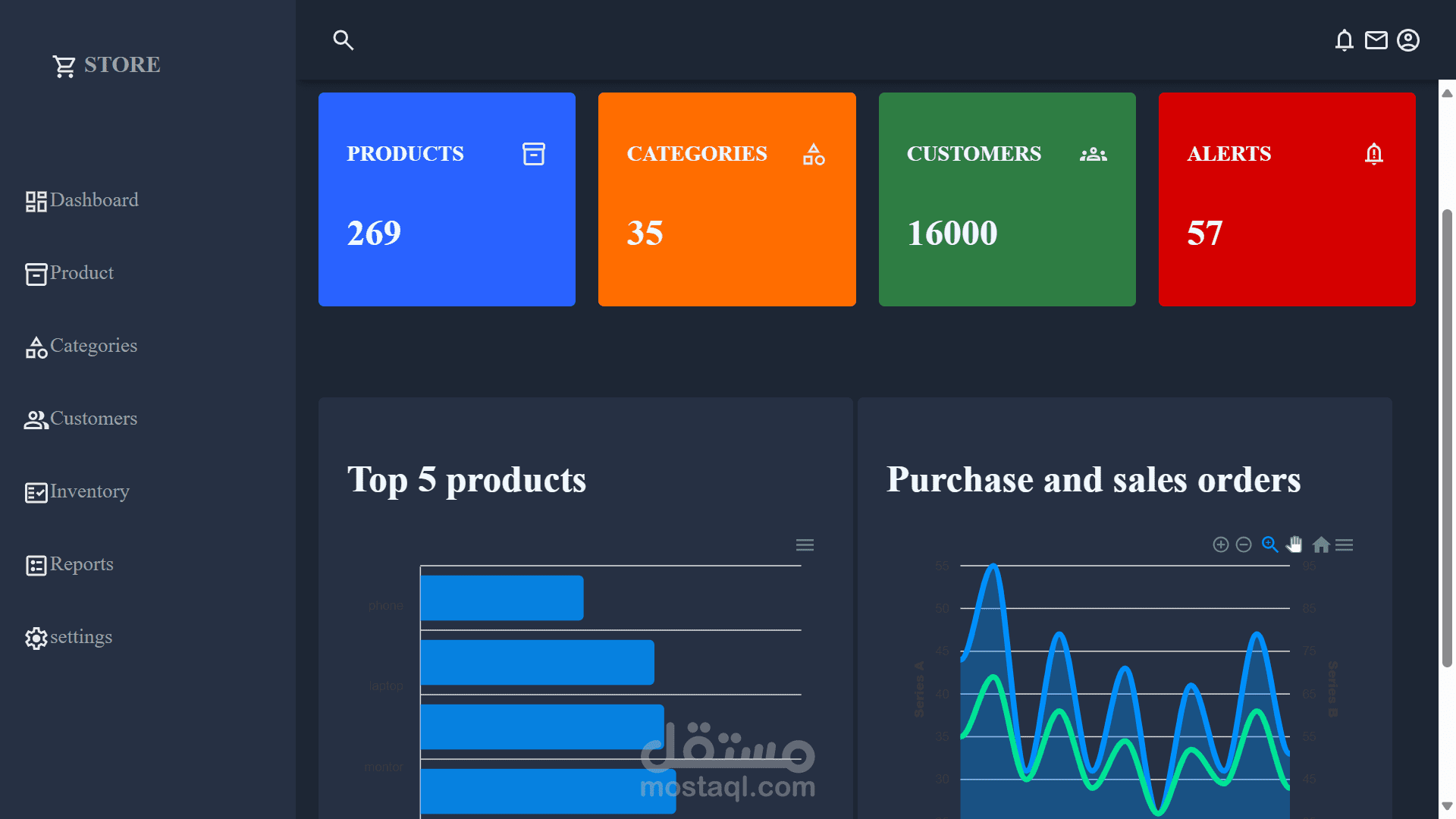Click the group icon on CUSTOMERS card
Viewport: 1456px width, 819px height.
point(1094,154)
